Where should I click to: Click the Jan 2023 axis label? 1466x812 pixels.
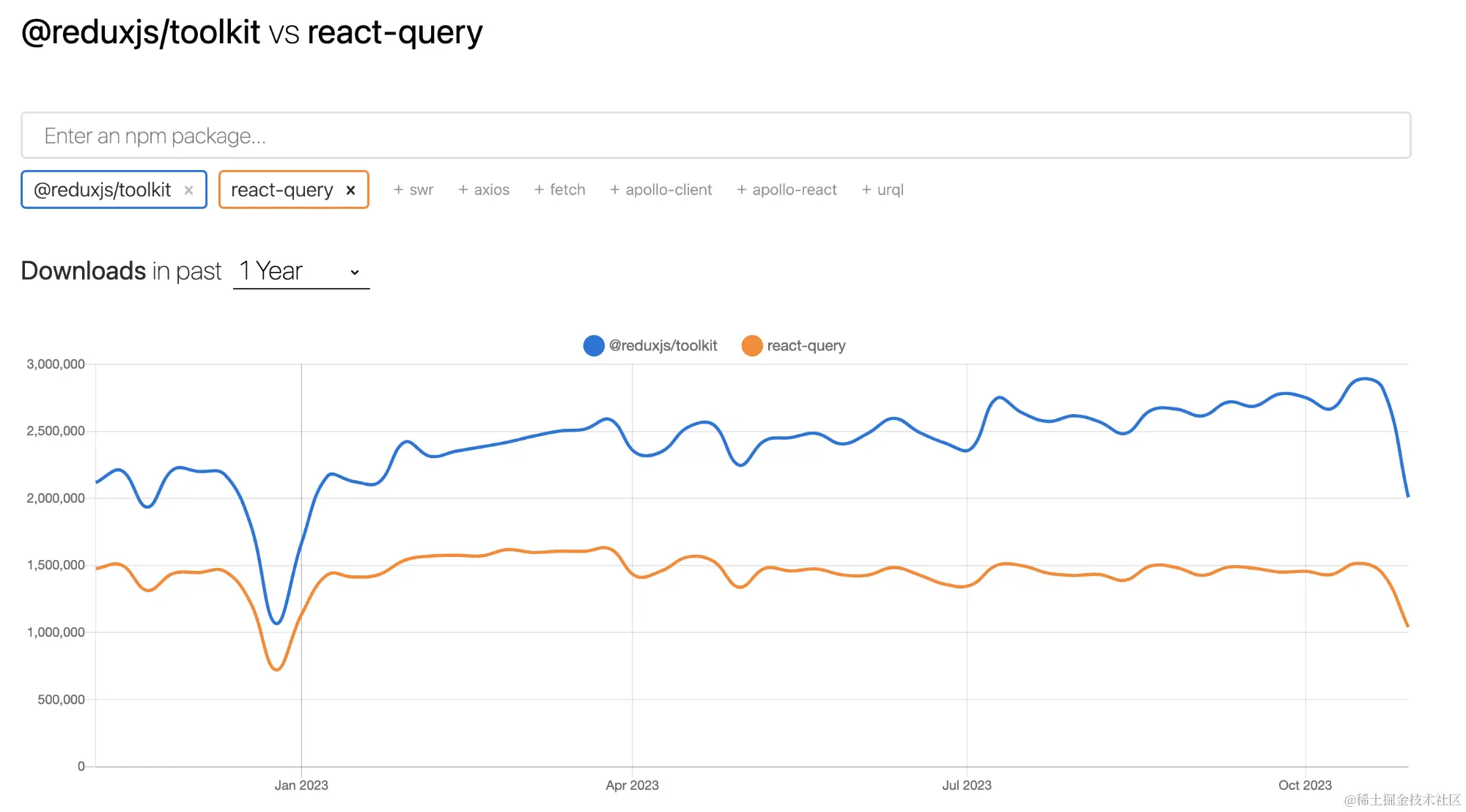pyautogui.click(x=301, y=785)
